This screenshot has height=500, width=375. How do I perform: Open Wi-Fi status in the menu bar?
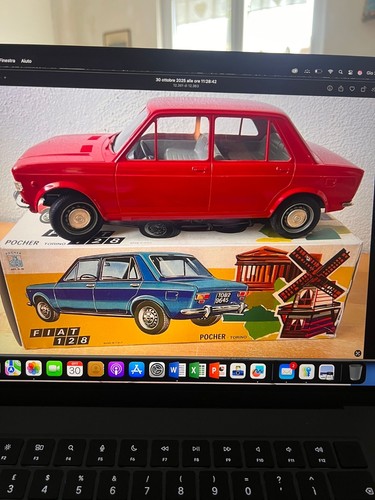(330, 71)
